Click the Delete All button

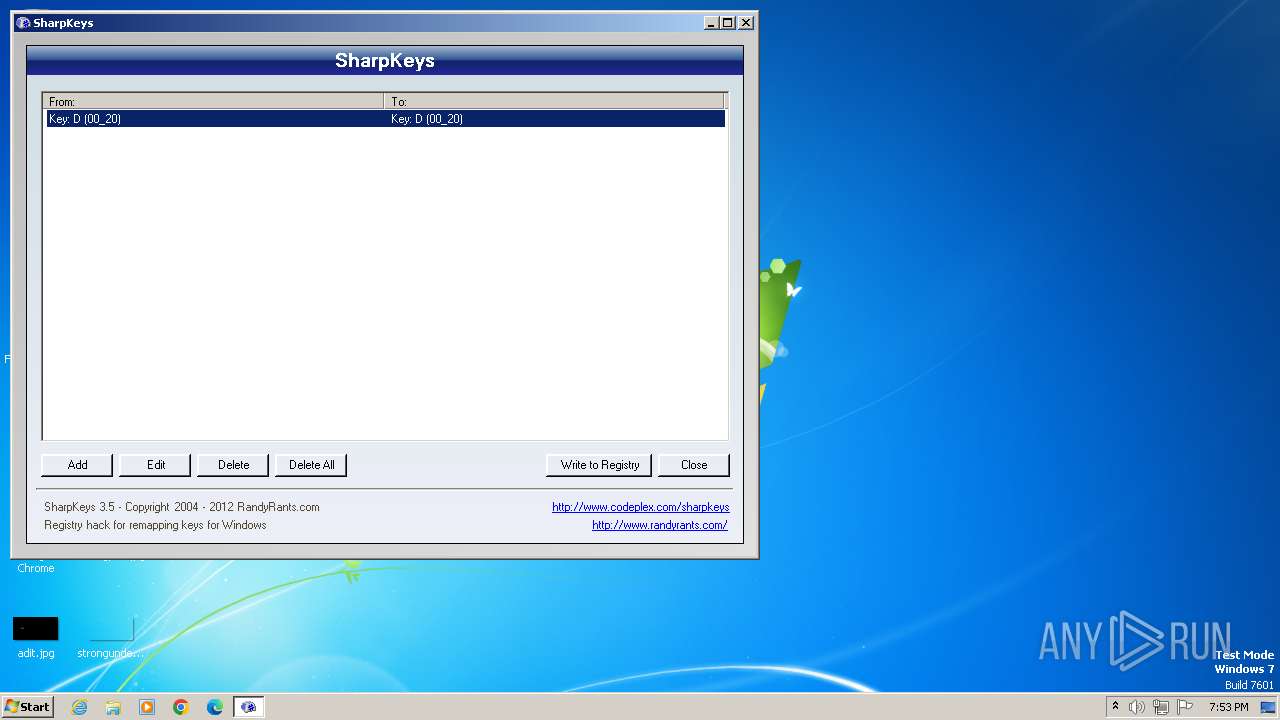[x=311, y=465]
